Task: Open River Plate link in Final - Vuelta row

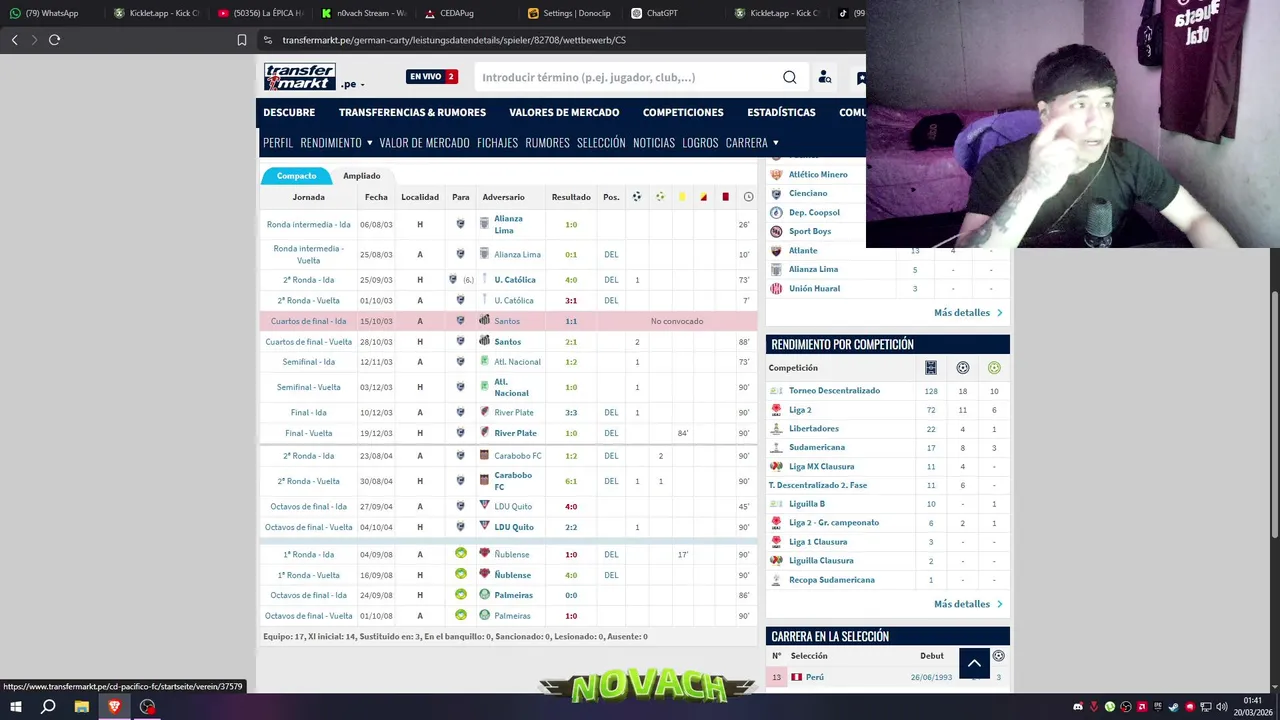Action: point(515,433)
